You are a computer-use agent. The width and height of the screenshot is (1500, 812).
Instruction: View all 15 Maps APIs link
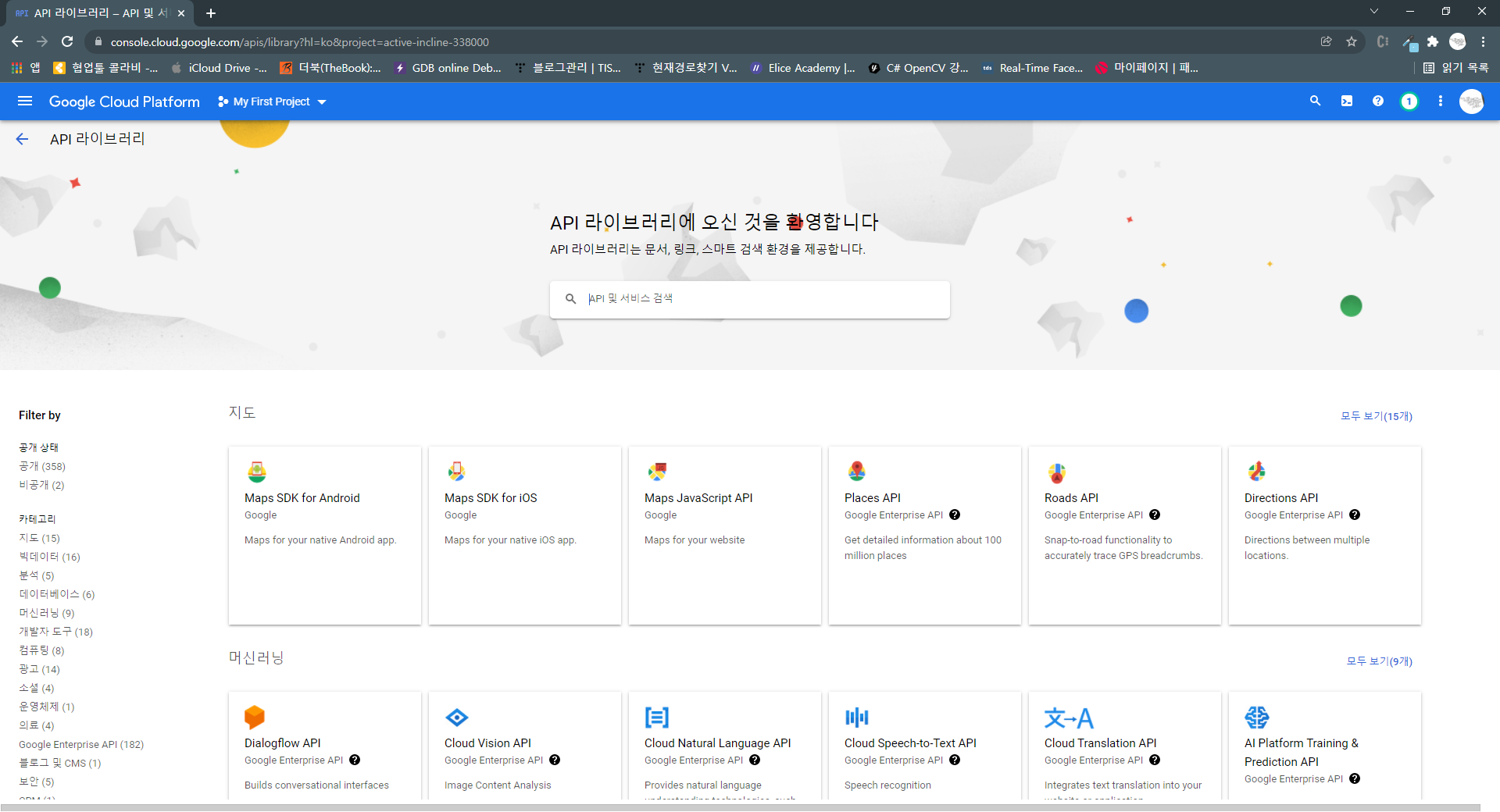tap(1377, 416)
